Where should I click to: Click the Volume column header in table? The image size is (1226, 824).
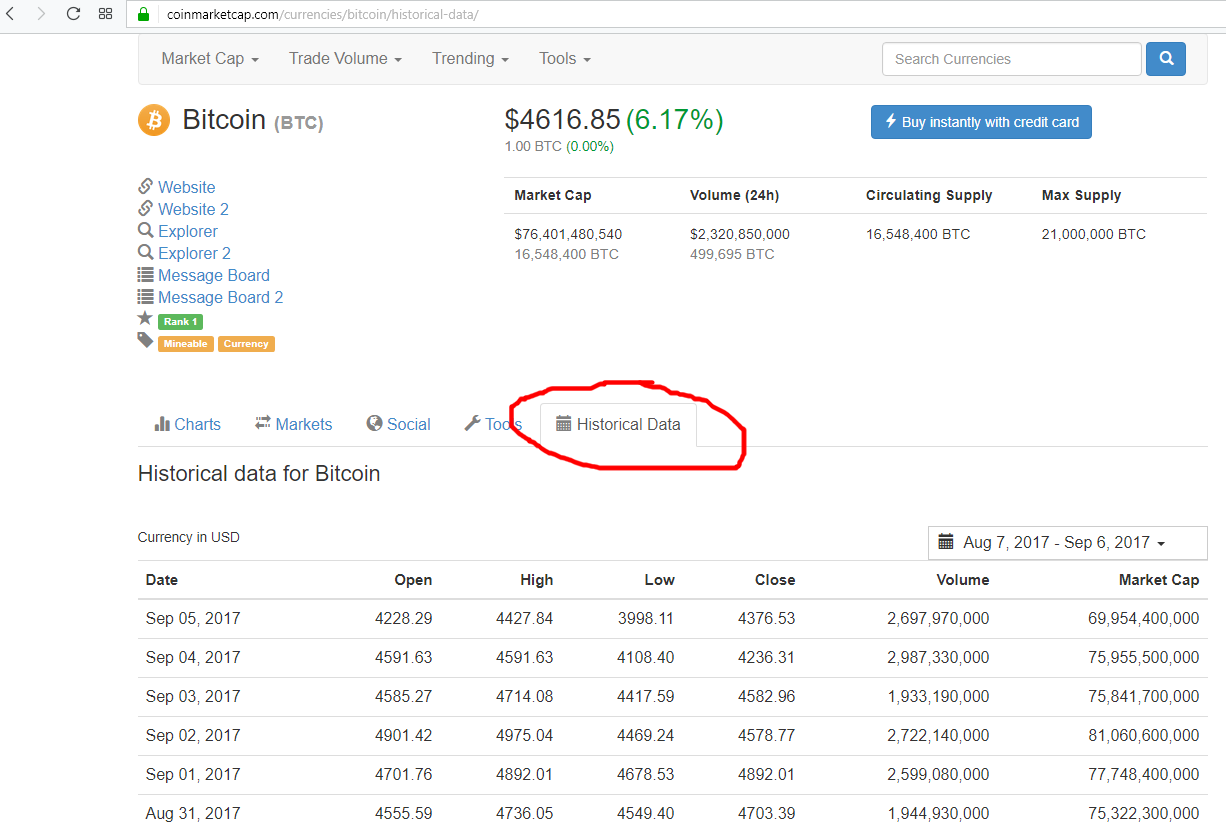click(x=963, y=580)
